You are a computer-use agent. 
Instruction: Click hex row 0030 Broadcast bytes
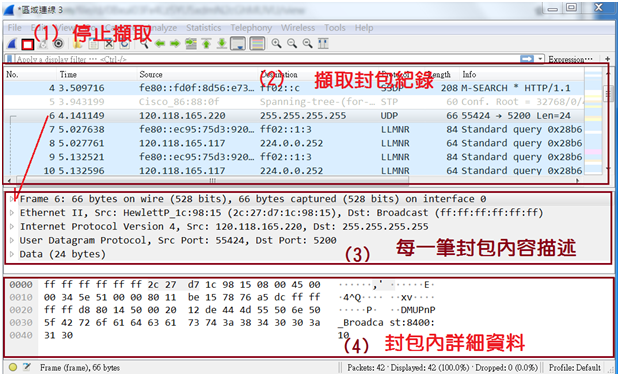point(182,323)
